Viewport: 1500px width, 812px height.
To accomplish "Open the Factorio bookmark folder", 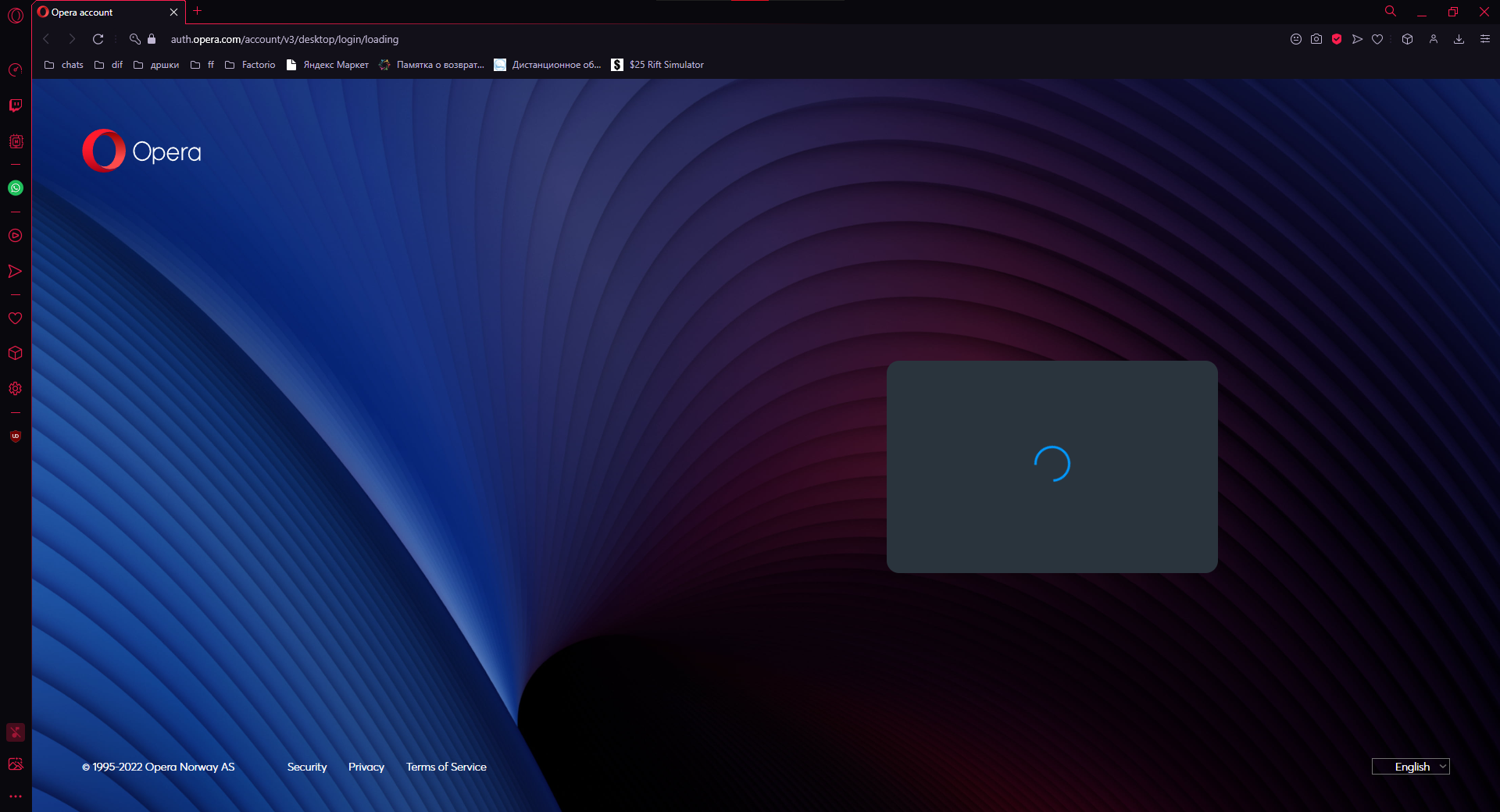I will [250, 65].
